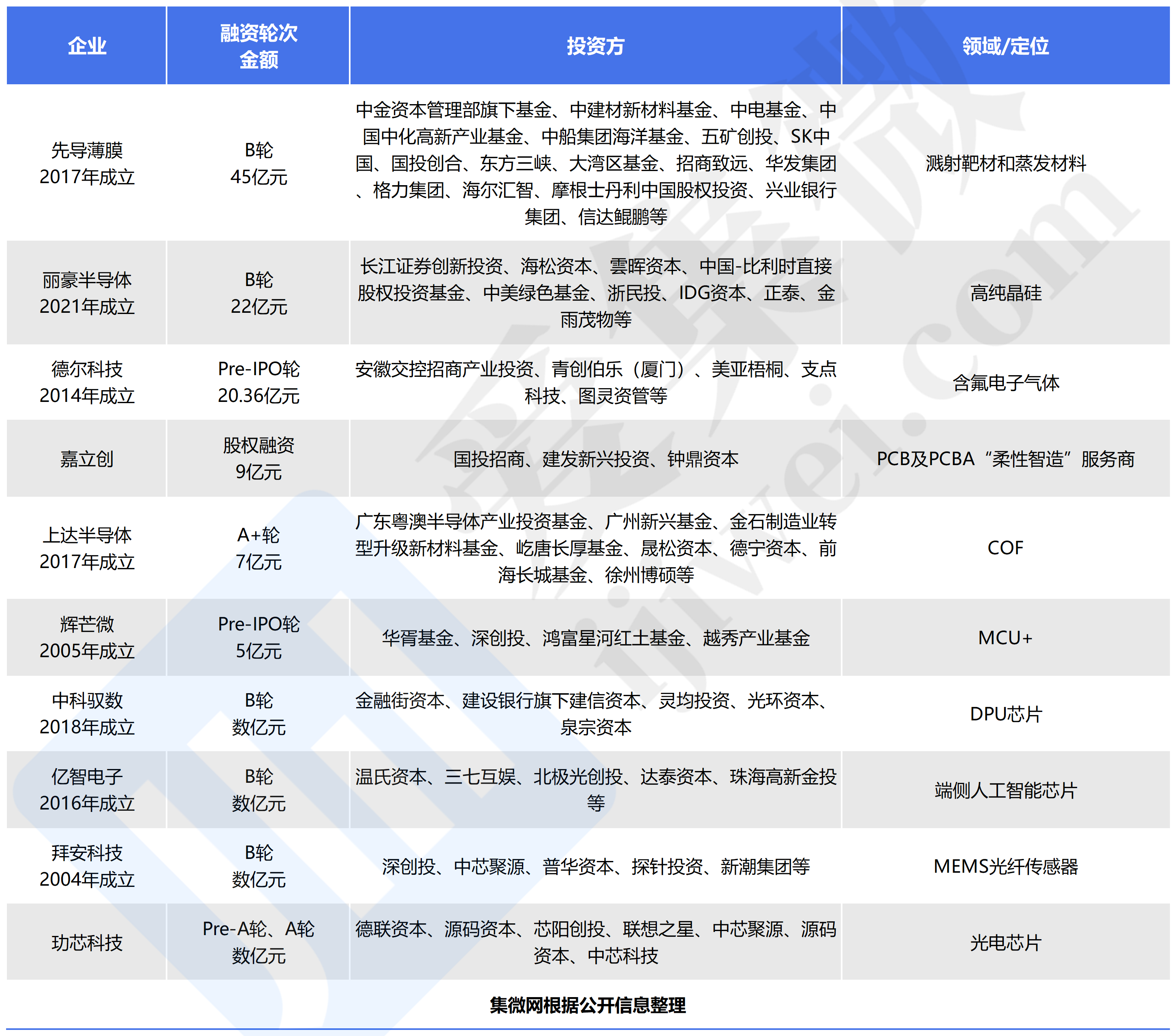Click the investor list starting with 深创投、中芯聚源
This screenshot has height=1036, width=1176.
point(595,866)
